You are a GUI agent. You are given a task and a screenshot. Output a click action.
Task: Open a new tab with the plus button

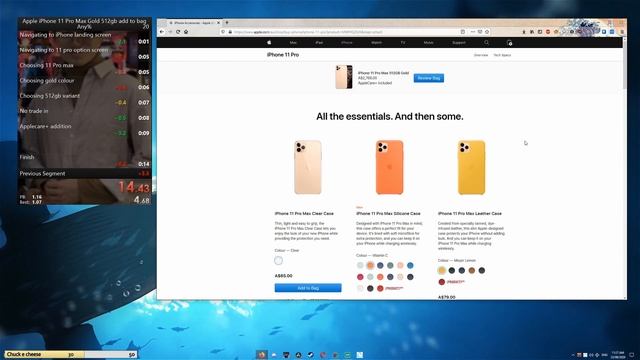coord(227,23)
